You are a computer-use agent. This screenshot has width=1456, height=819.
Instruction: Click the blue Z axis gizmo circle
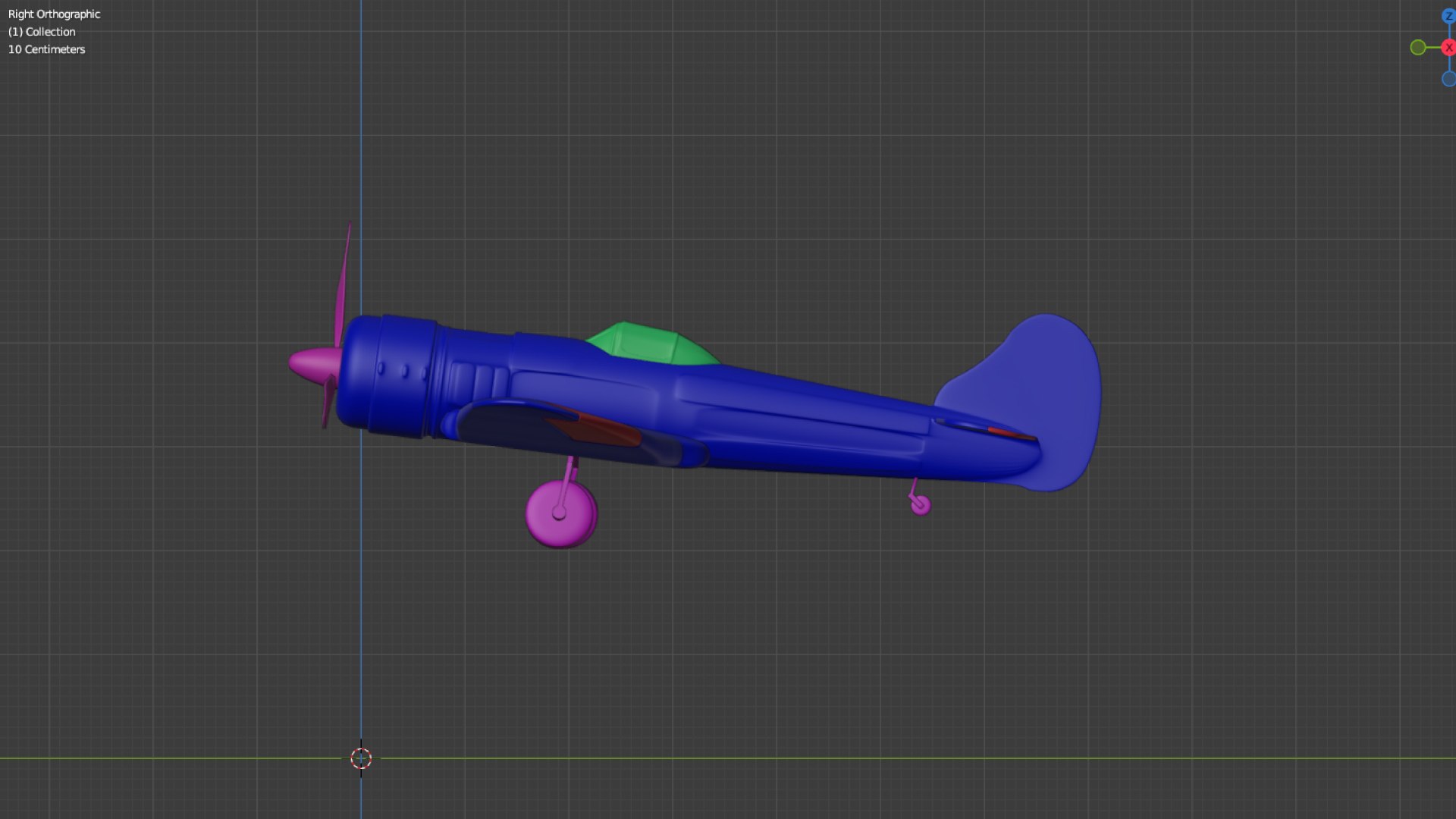1448,16
